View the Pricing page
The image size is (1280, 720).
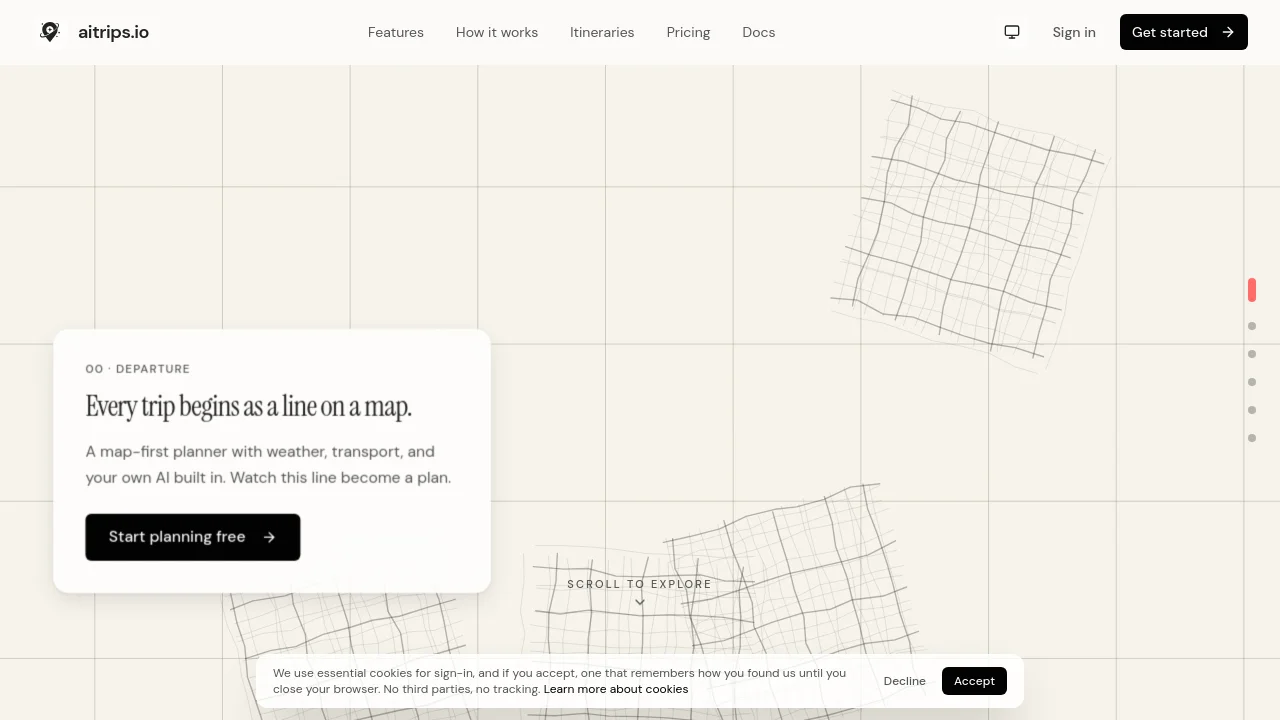[688, 32]
